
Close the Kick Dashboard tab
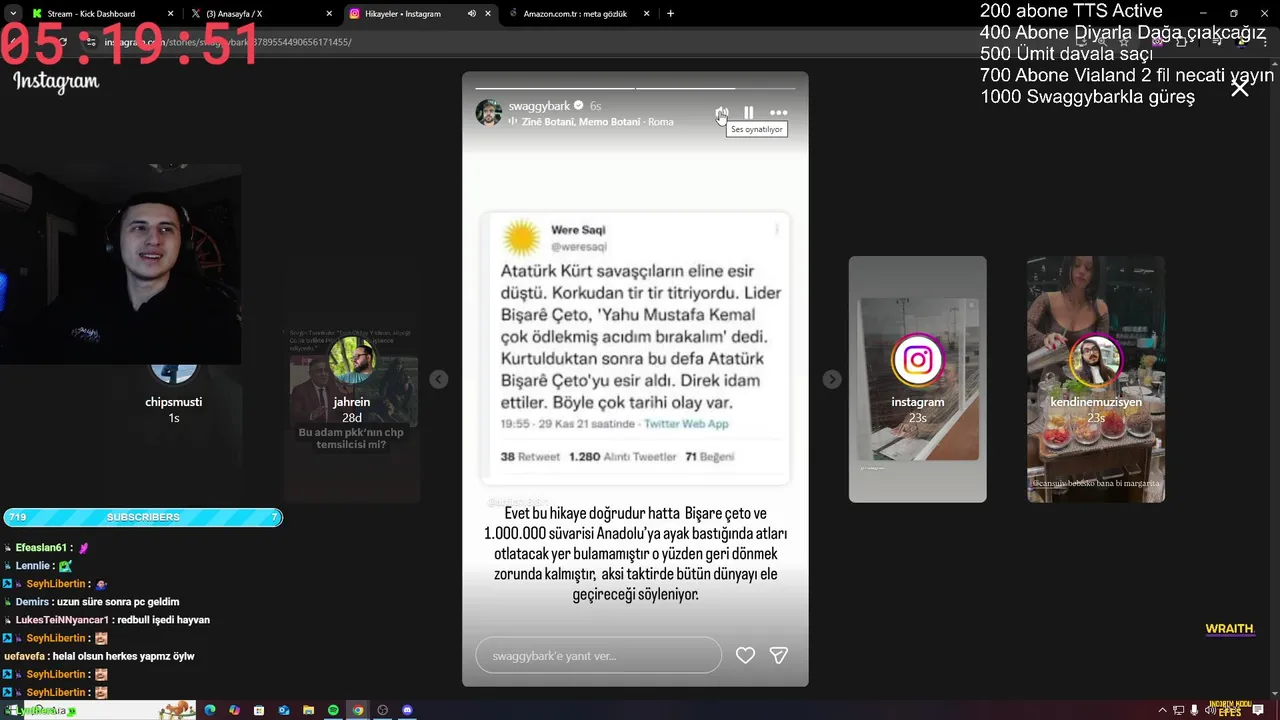tap(170, 14)
